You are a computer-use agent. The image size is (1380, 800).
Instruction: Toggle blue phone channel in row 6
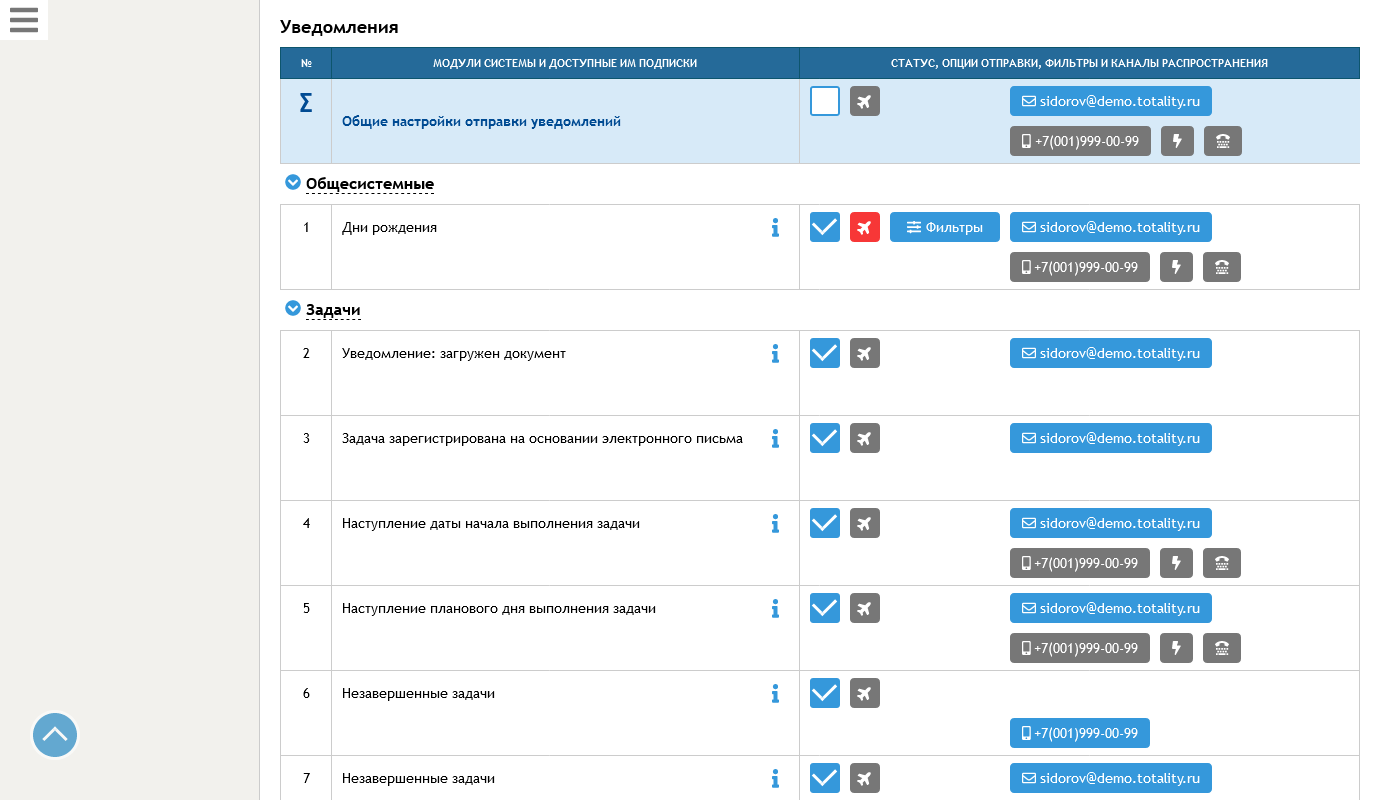(x=1080, y=733)
